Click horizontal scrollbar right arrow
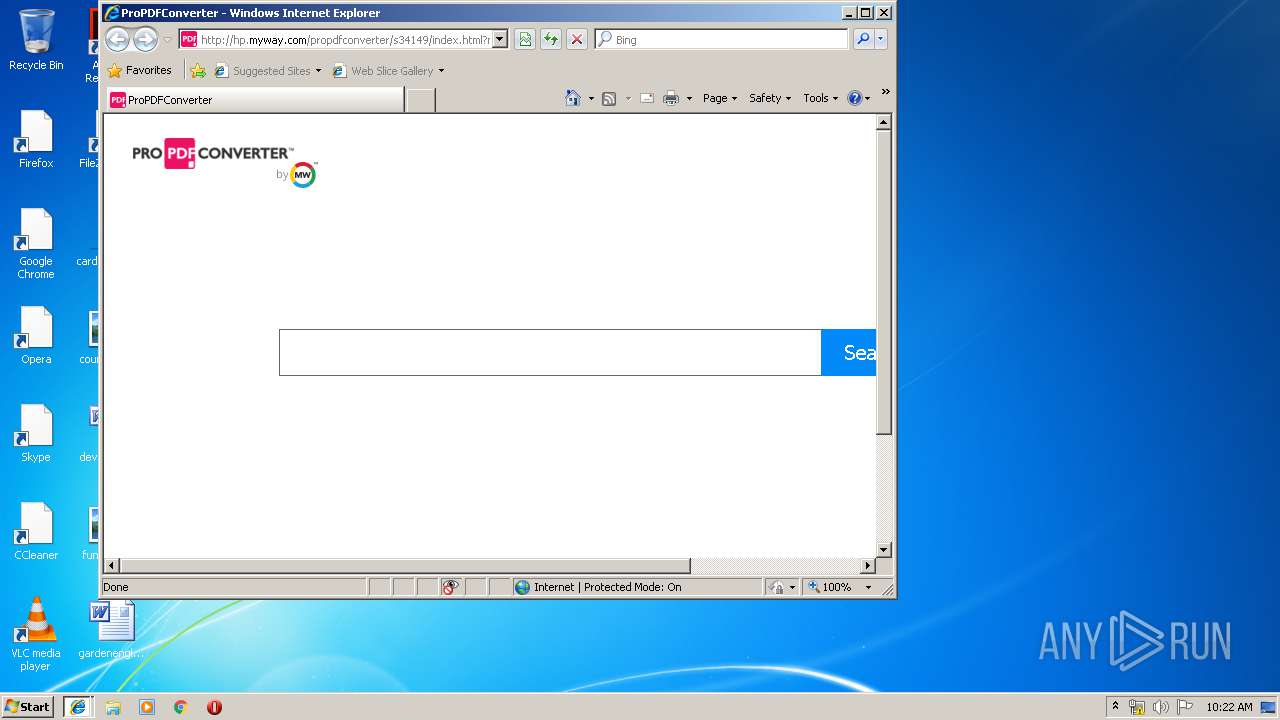 click(868, 566)
